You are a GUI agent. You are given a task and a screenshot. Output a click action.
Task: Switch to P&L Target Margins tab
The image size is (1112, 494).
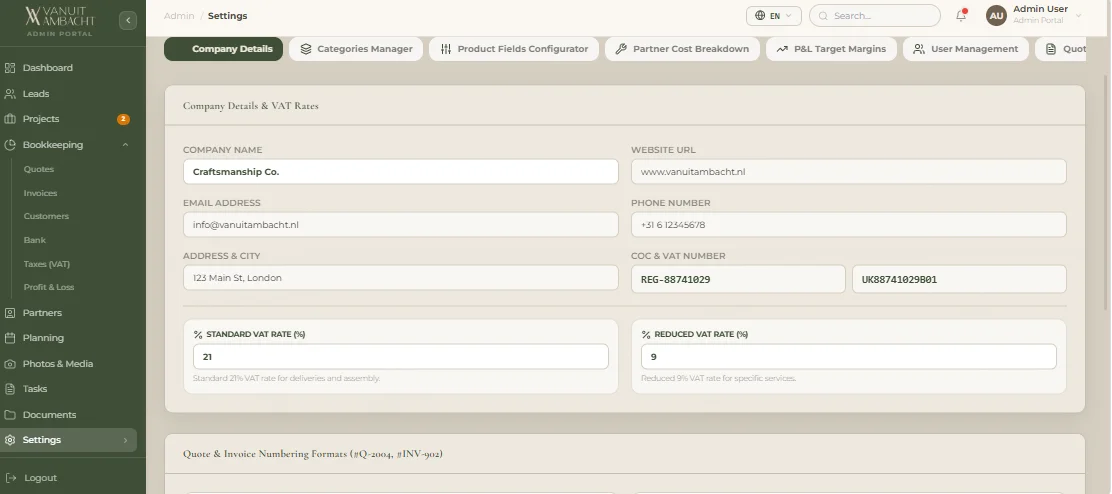[831, 49]
